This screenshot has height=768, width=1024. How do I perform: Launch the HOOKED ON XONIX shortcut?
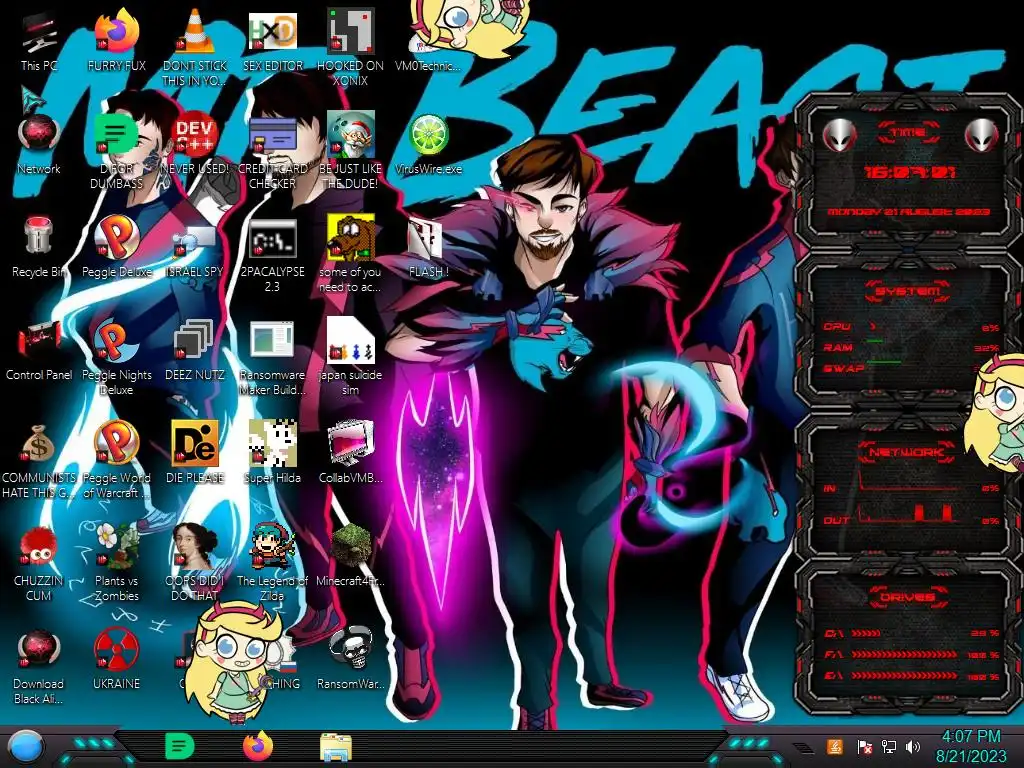click(350, 47)
